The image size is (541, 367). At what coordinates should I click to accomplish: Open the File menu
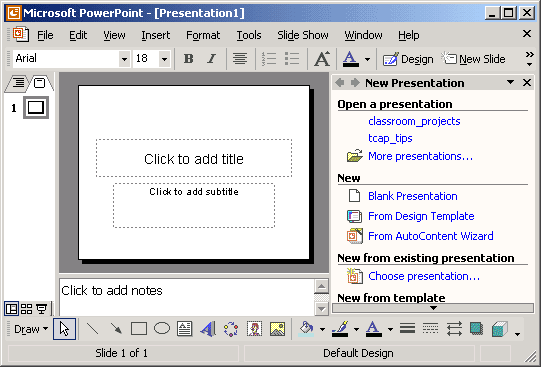click(45, 35)
